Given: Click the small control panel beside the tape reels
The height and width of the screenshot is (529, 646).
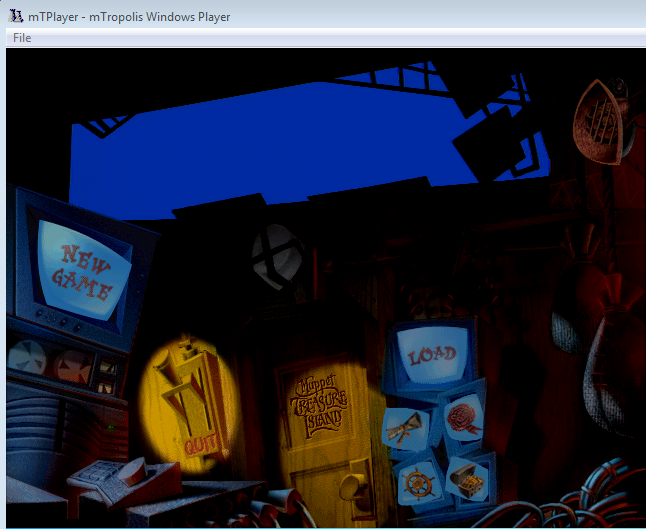Looking at the screenshot, I should 107,373.
